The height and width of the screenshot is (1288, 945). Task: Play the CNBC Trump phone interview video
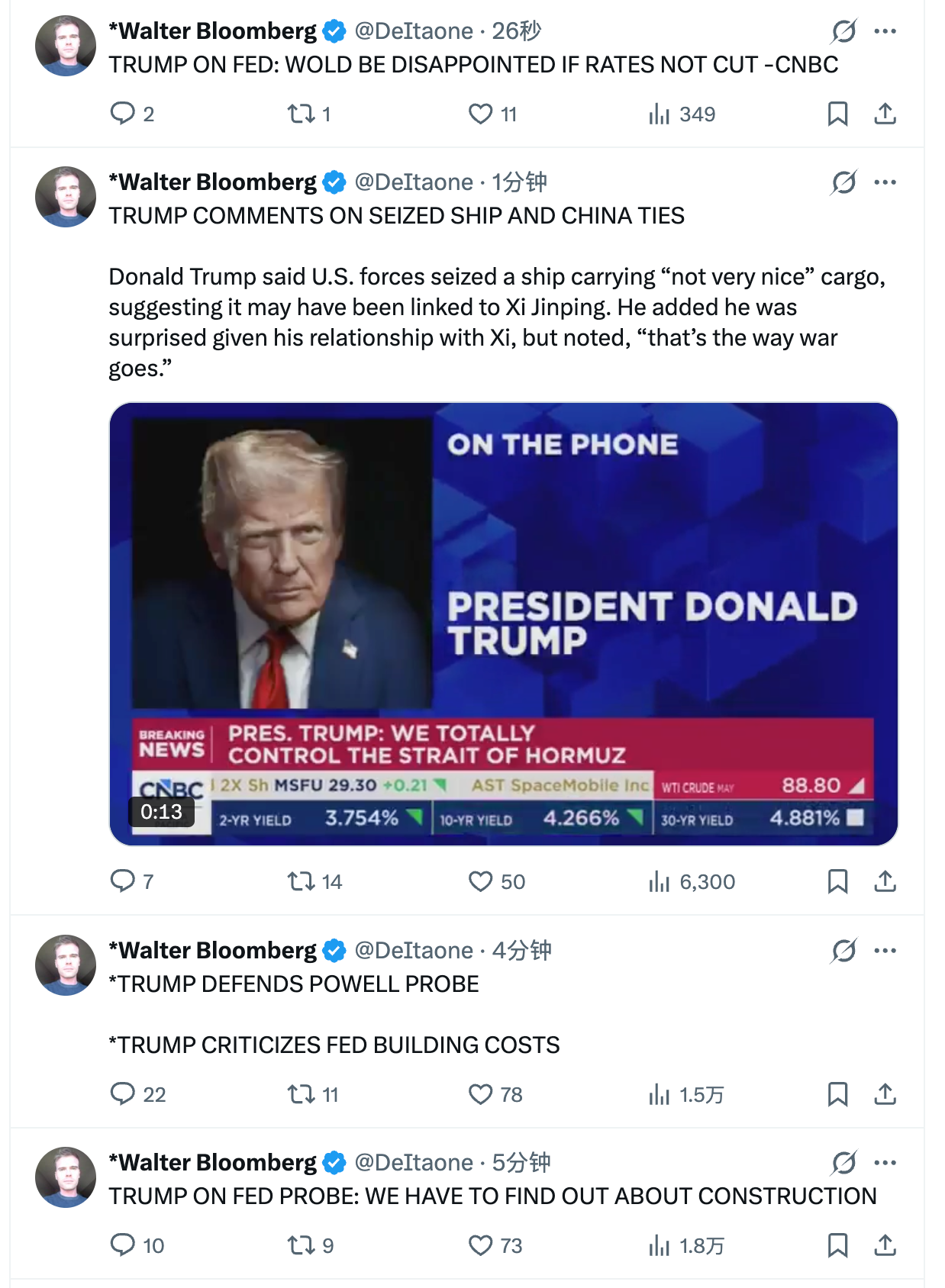[503, 623]
